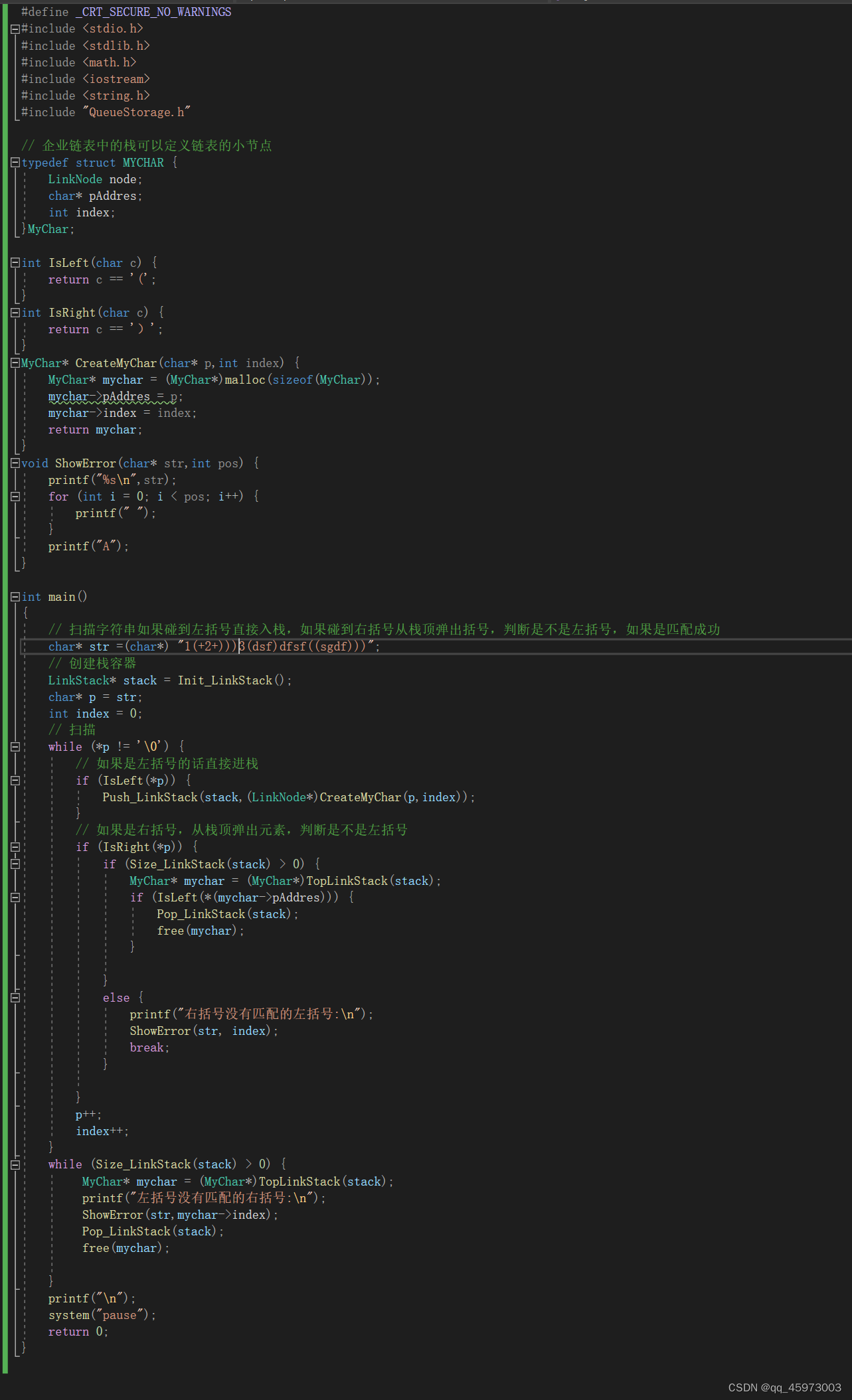Click the MyChar typedef name after brace
This screenshot has width=852, height=1400.
click(48, 229)
